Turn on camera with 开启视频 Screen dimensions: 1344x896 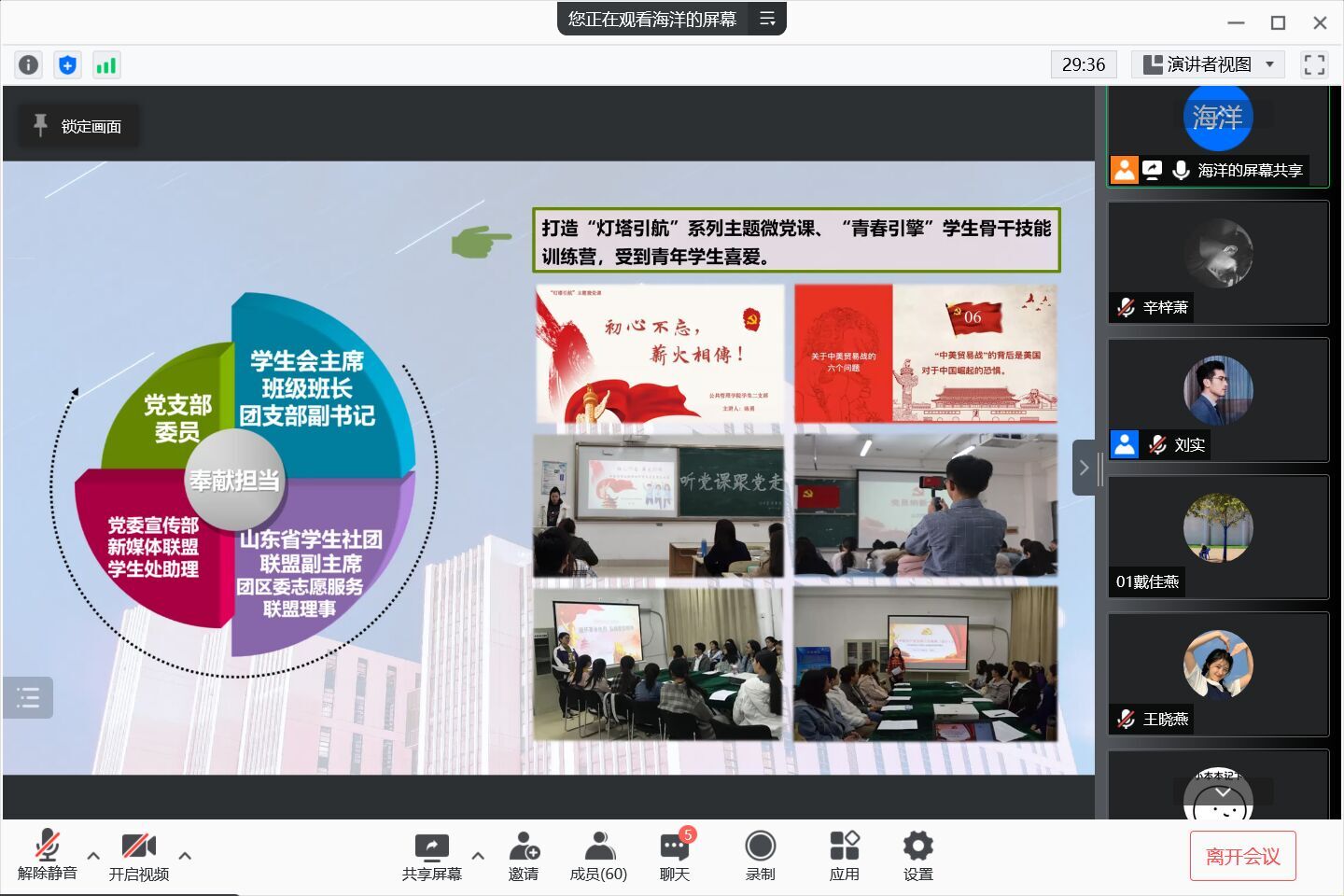pyautogui.click(x=138, y=856)
